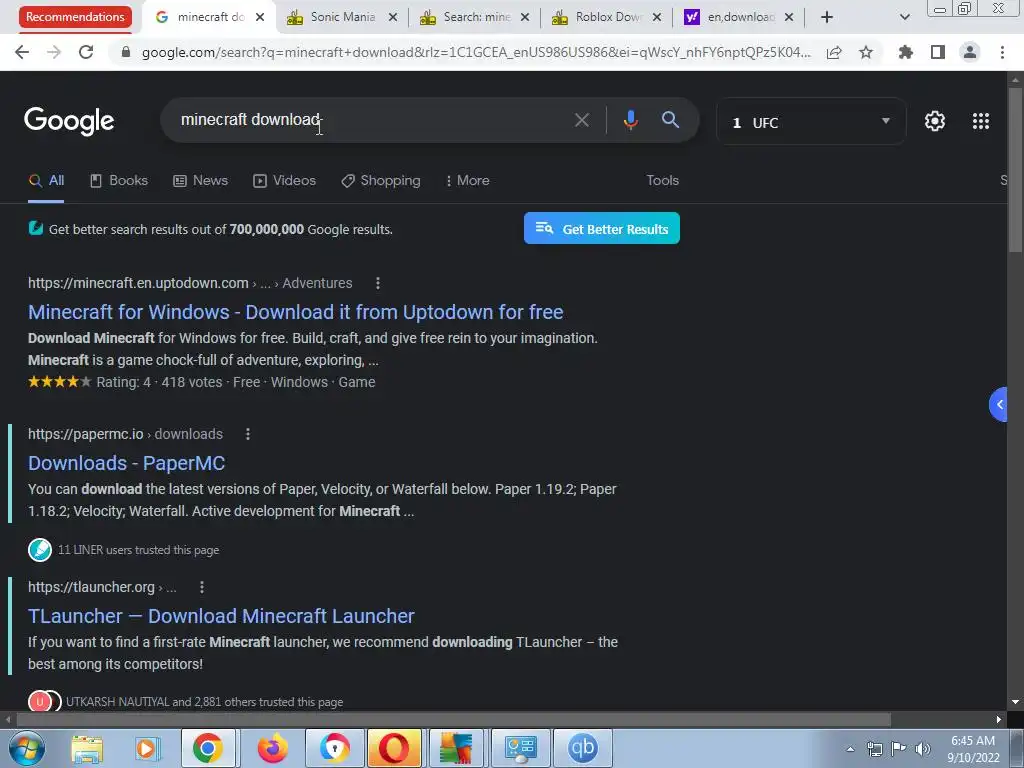Open Google quick settings gear
The width and height of the screenshot is (1024, 768).
[x=935, y=121]
